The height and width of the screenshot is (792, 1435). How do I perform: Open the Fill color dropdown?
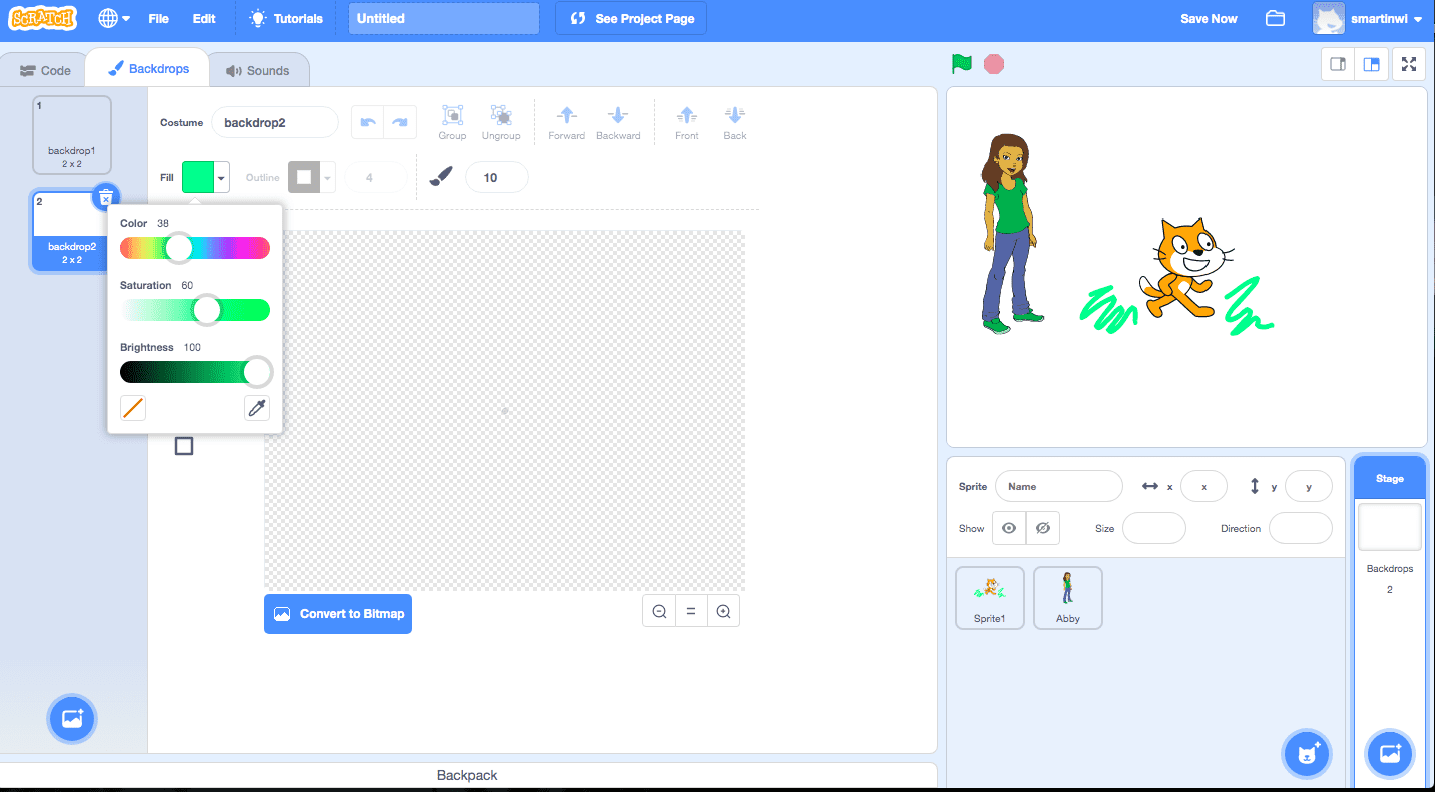coord(206,177)
